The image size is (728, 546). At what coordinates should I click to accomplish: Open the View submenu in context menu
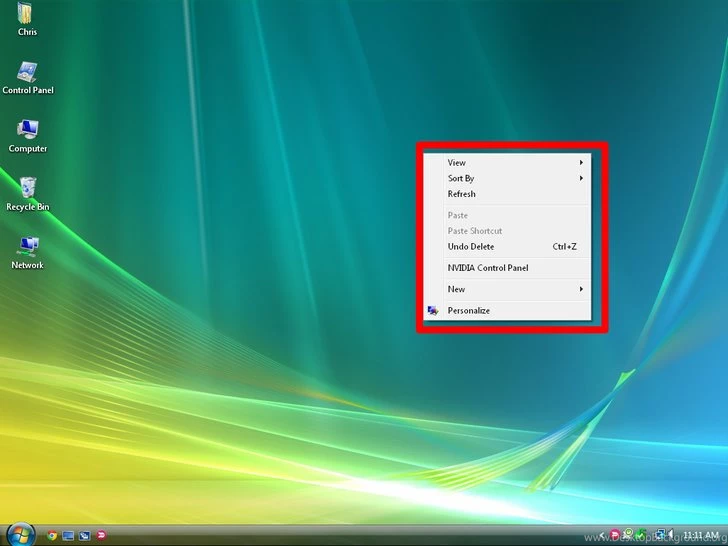[x=507, y=162]
